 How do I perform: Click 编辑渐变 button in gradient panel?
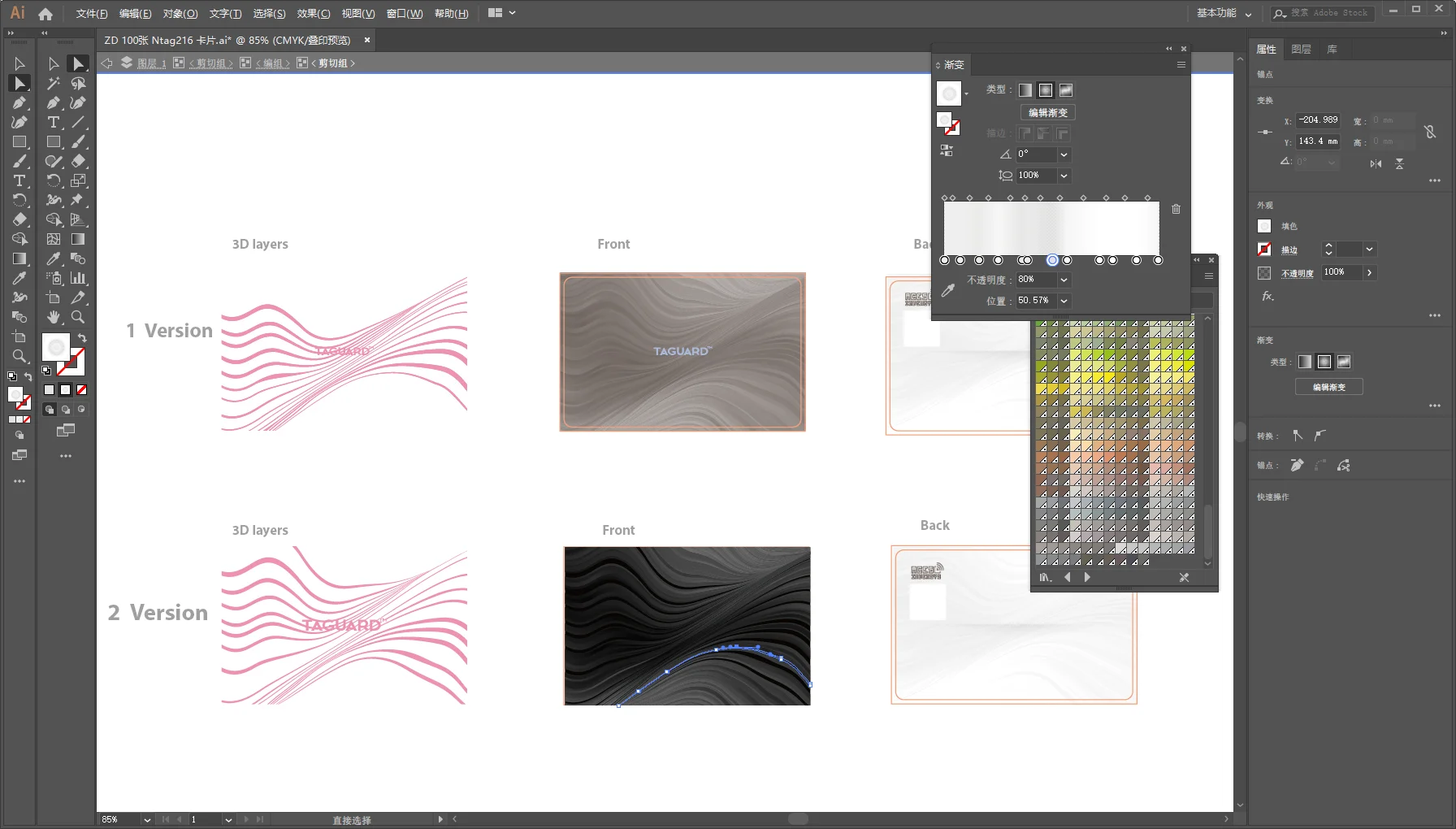[x=1048, y=113]
